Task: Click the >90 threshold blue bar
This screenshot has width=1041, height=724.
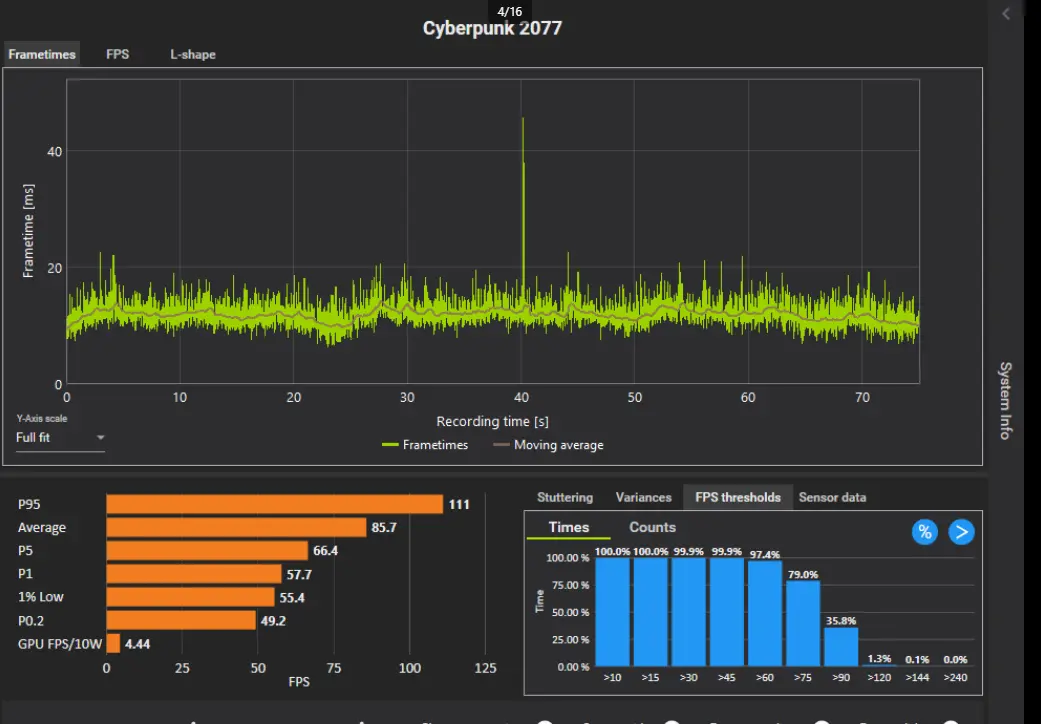Action: click(841, 647)
